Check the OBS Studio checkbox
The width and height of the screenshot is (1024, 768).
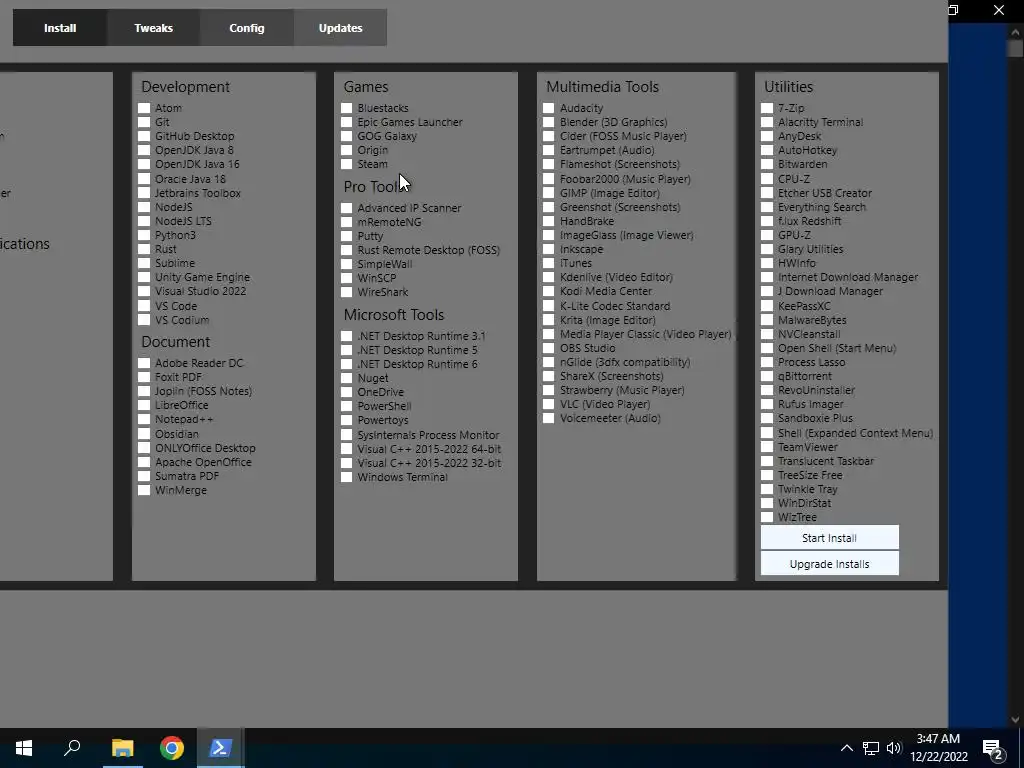549,348
